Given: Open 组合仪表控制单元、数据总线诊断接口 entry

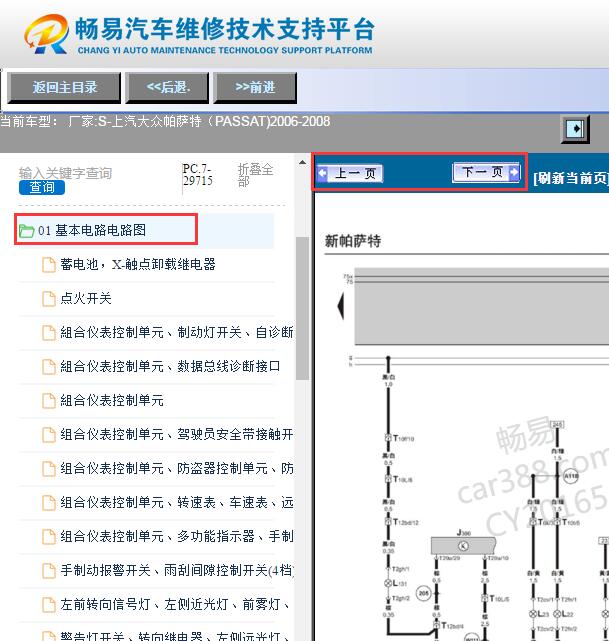Looking at the screenshot, I should pyautogui.click(x=170, y=366).
